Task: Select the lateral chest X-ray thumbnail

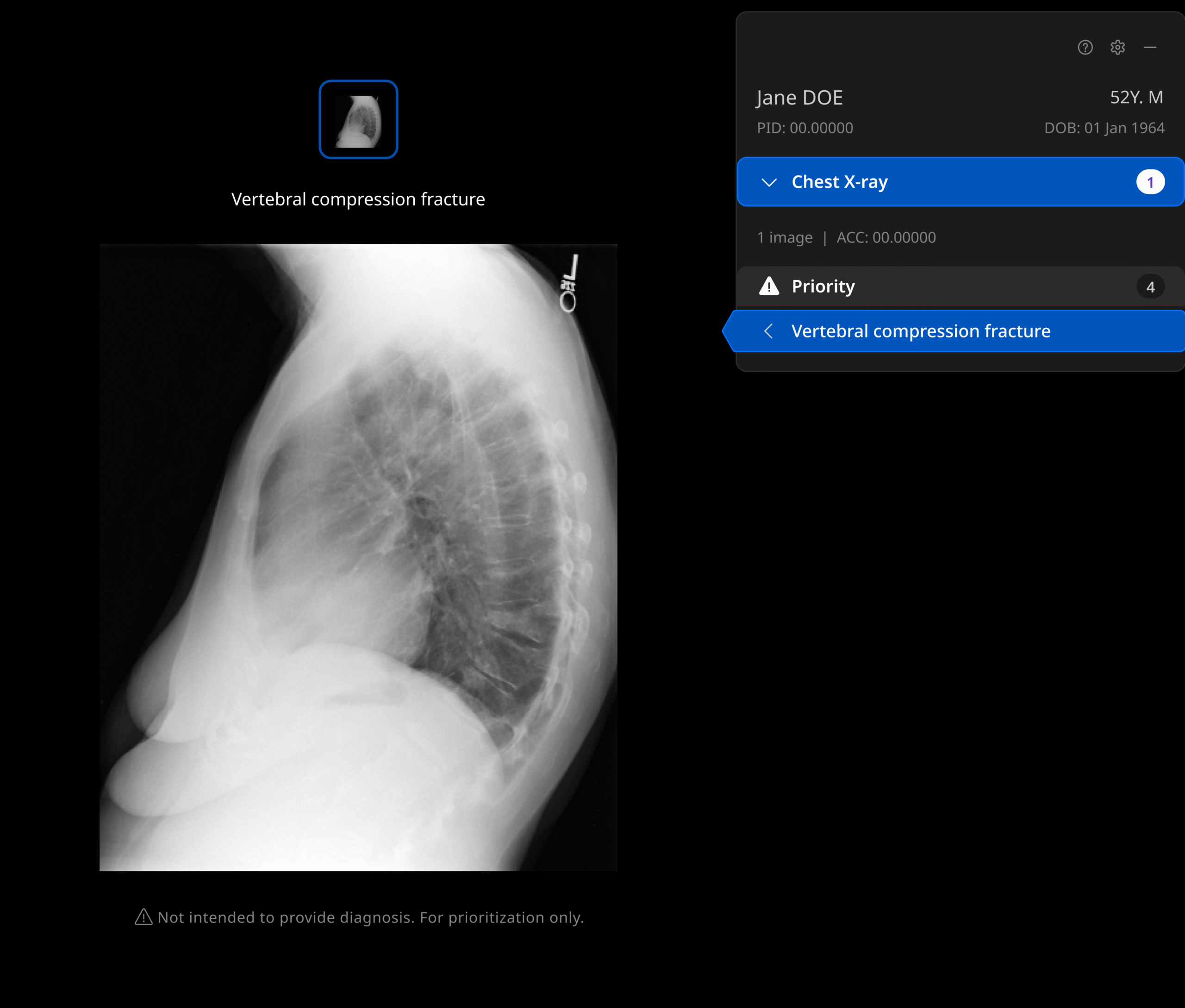Action: click(x=358, y=119)
